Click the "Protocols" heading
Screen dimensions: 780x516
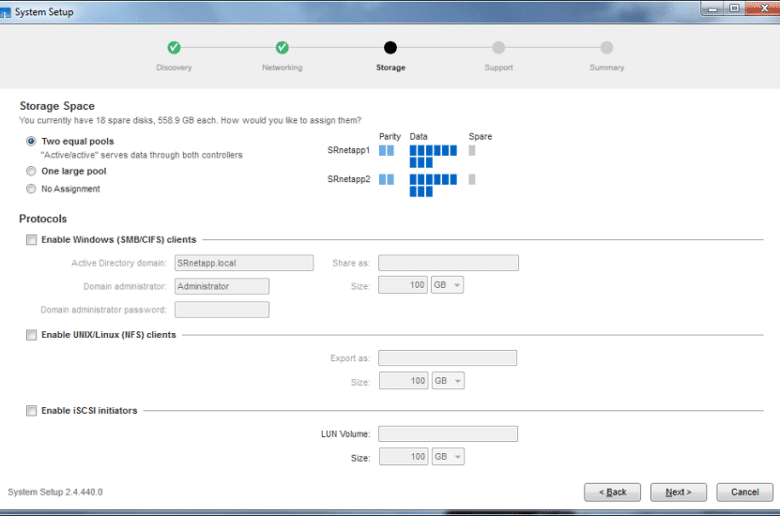(x=43, y=219)
